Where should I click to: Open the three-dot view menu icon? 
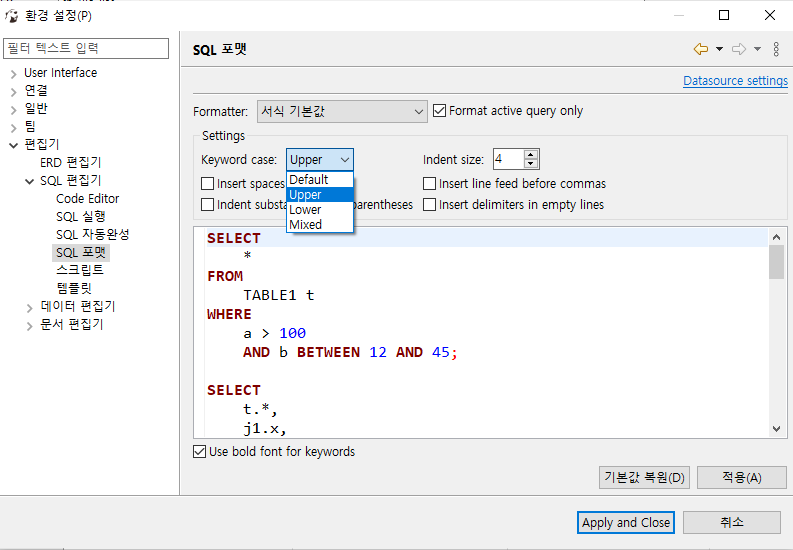pyautogui.click(x=776, y=49)
